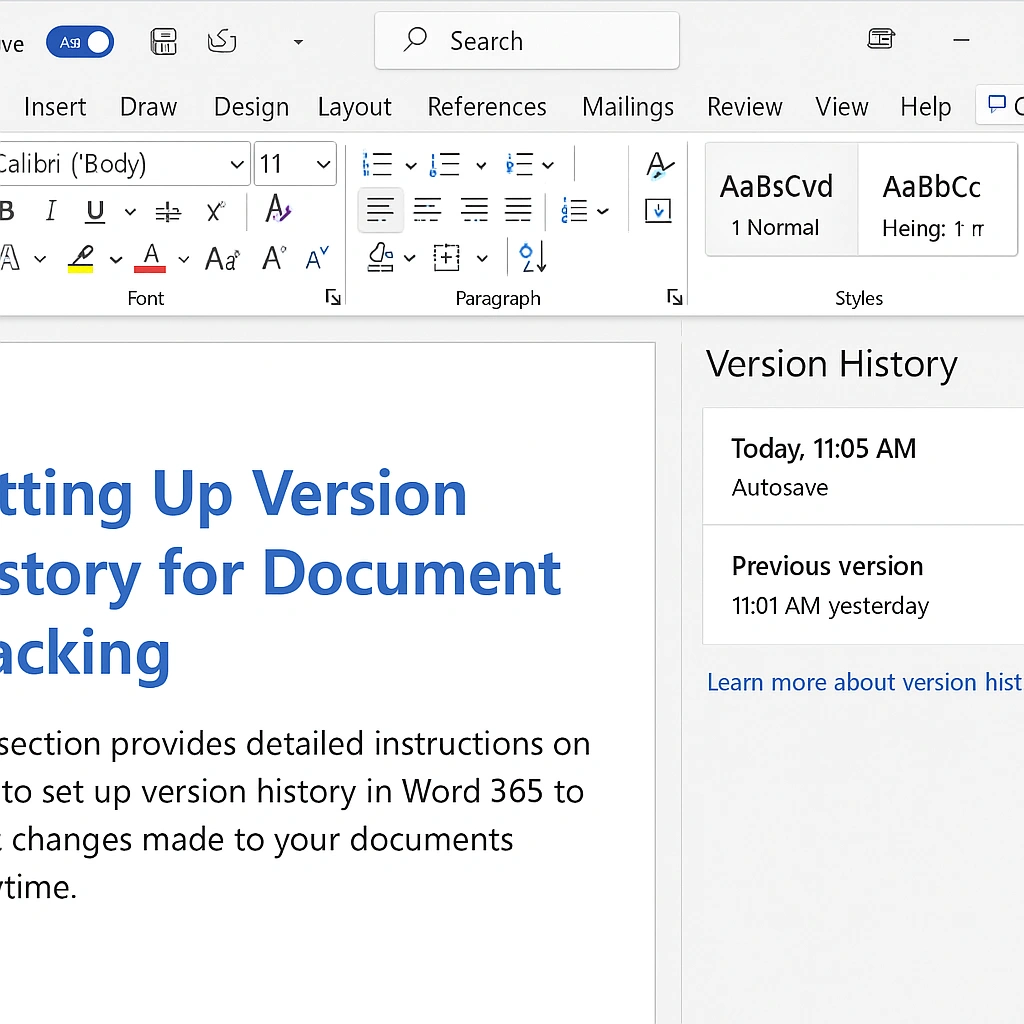
Task: Toggle Italic formatting
Action: click(x=51, y=211)
